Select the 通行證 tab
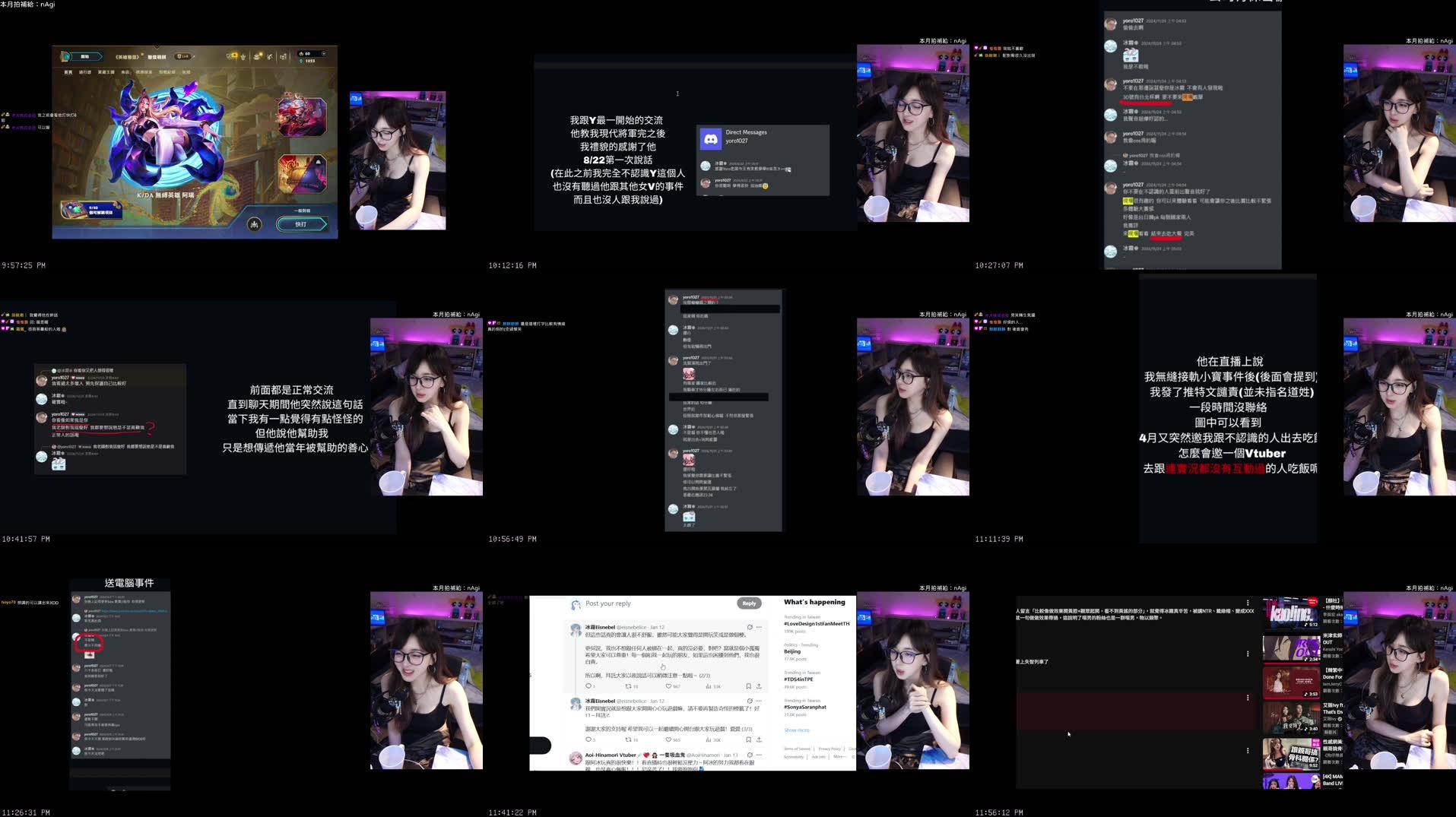 point(85,71)
